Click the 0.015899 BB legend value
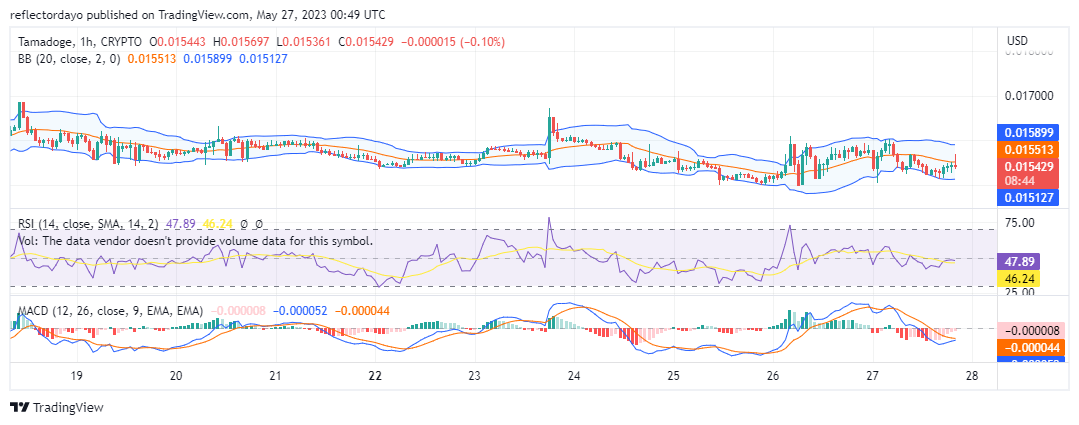 click(x=207, y=59)
